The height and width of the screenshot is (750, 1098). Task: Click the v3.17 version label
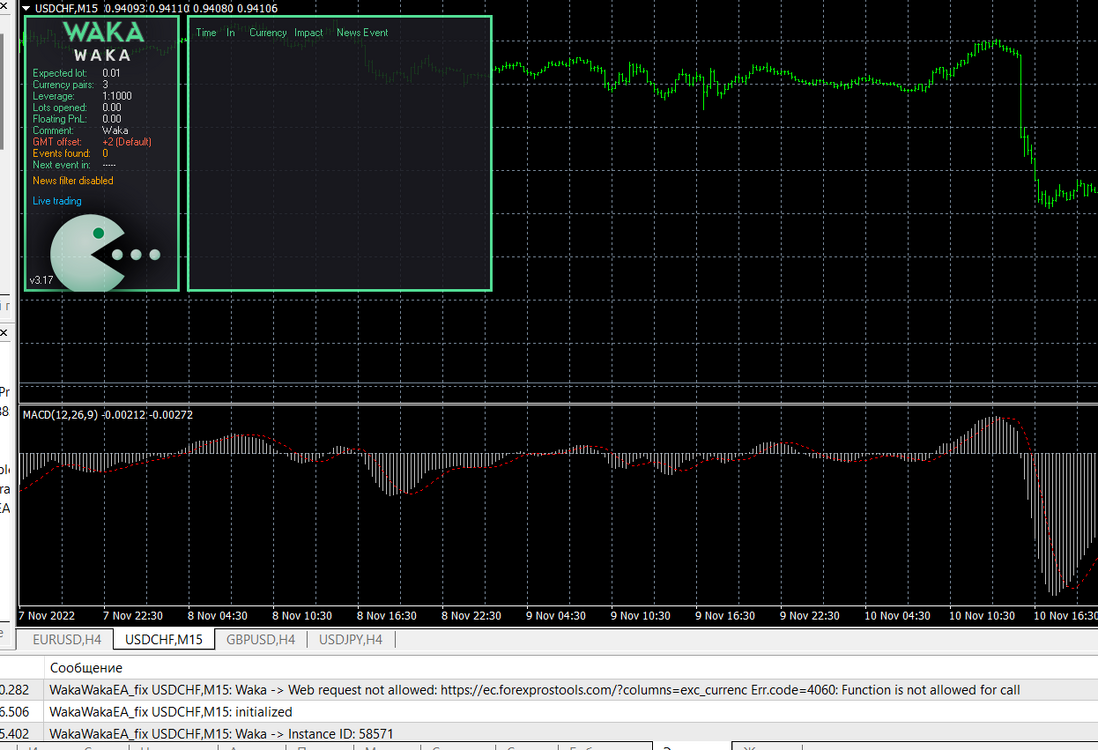[41, 280]
